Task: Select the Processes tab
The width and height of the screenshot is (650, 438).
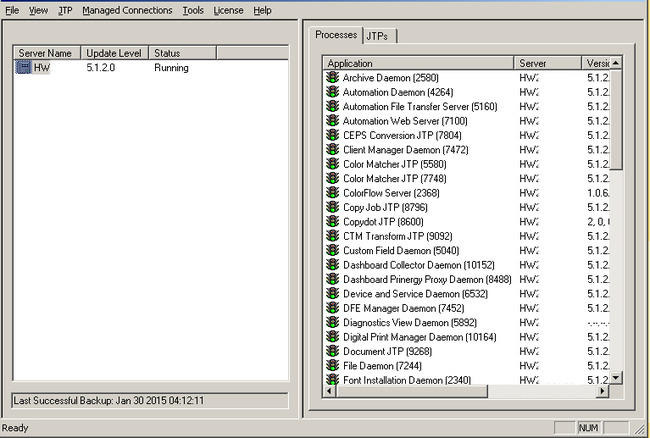Action: (x=335, y=35)
